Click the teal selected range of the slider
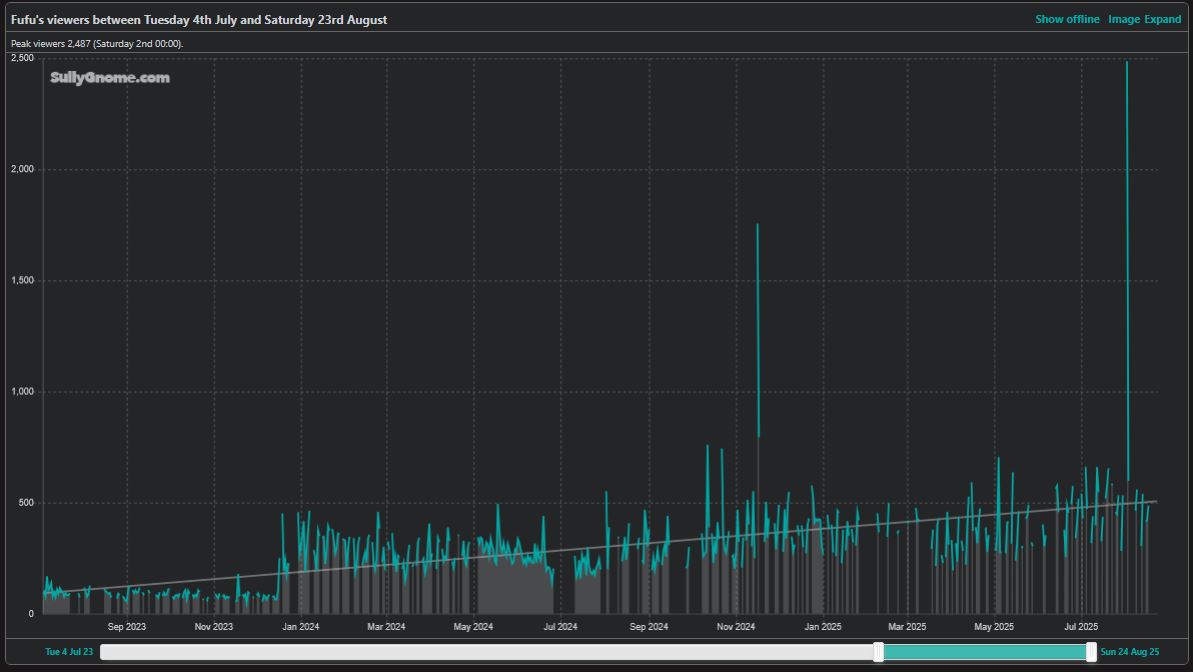This screenshot has width=1193, height=672. pos(985,652)
